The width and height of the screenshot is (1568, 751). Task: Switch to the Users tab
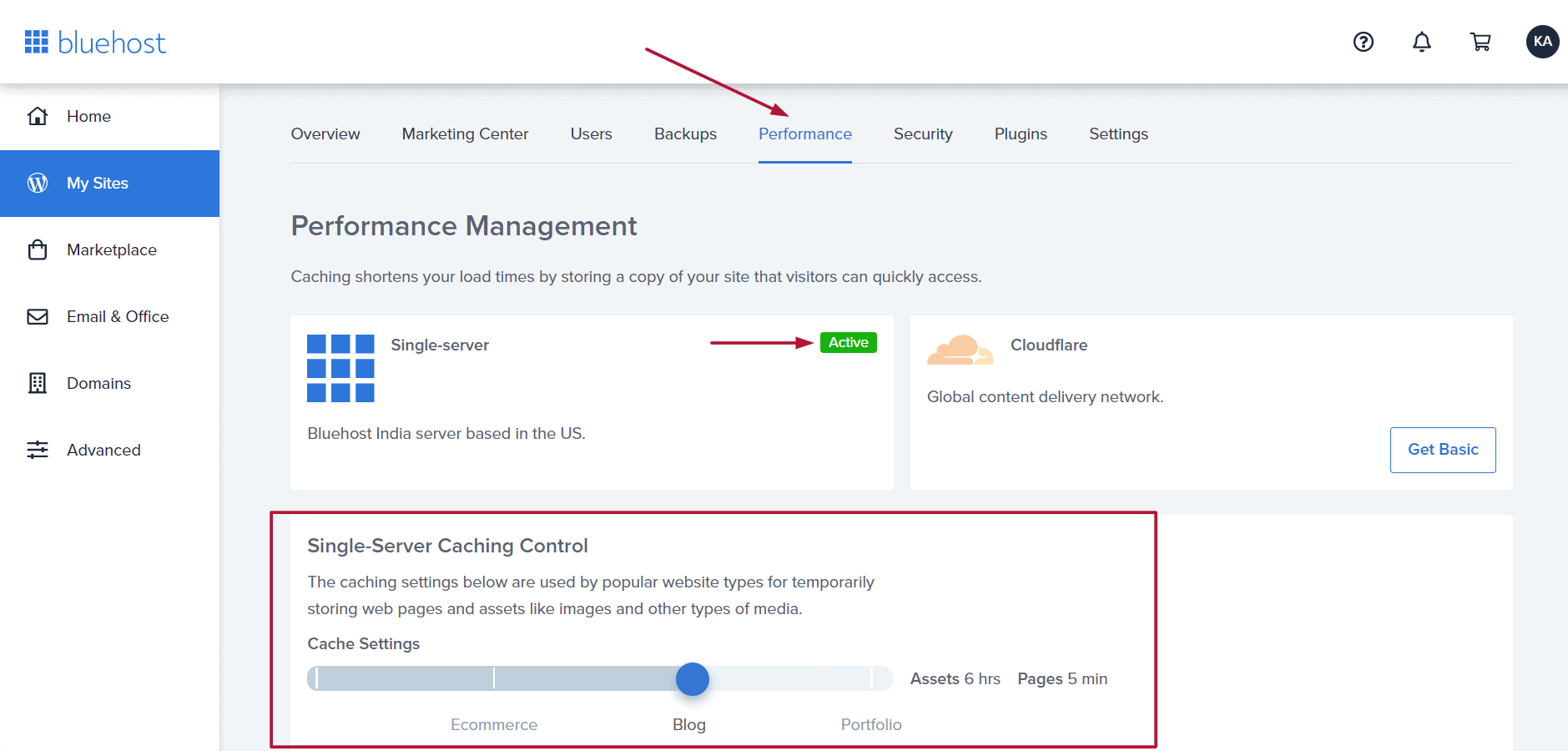point(591,134)
